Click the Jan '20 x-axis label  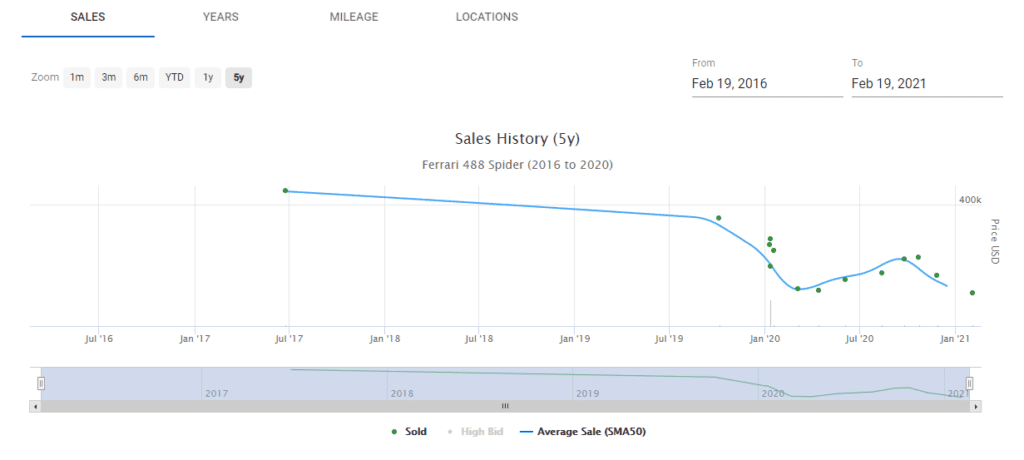pos(765,338)
